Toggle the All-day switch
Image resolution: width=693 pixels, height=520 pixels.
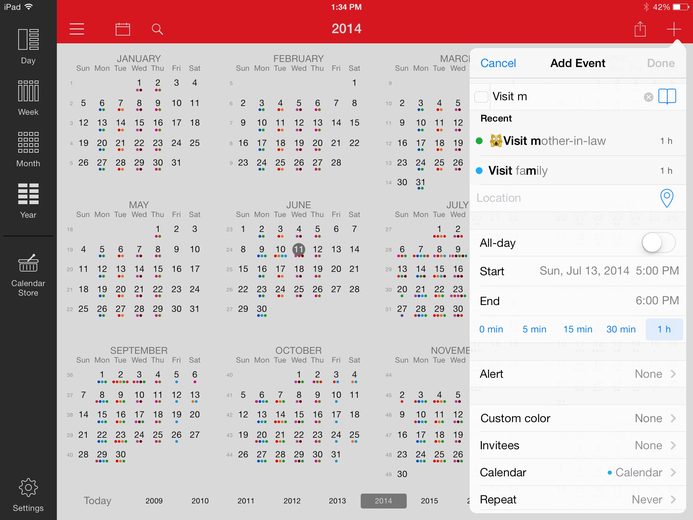click(659, 243)
